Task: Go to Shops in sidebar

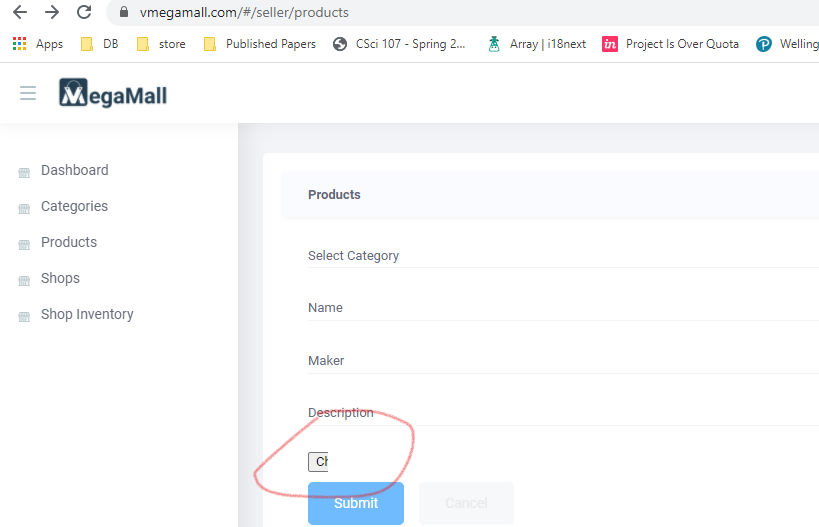Action: pyautogui.click(x=60, y=278)
